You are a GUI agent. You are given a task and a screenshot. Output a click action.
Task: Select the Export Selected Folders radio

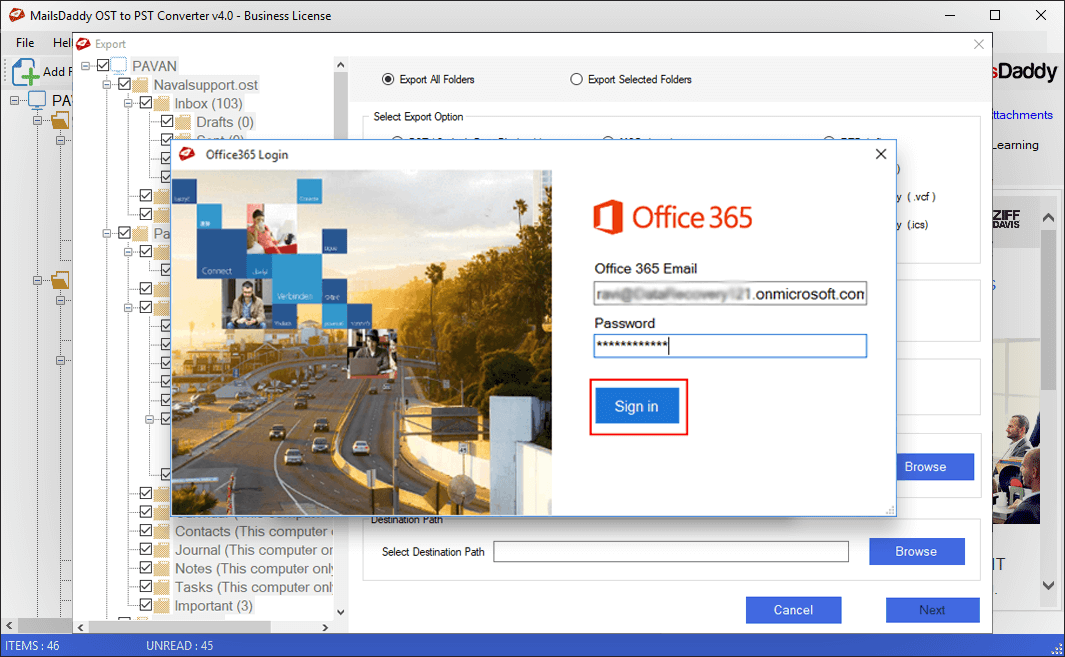click(x=576, y=79)
